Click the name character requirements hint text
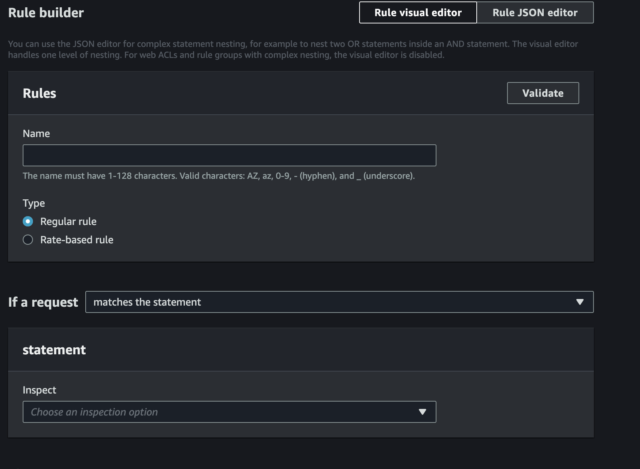The height and width of the screenshot is (469, 640). point(218,176)
